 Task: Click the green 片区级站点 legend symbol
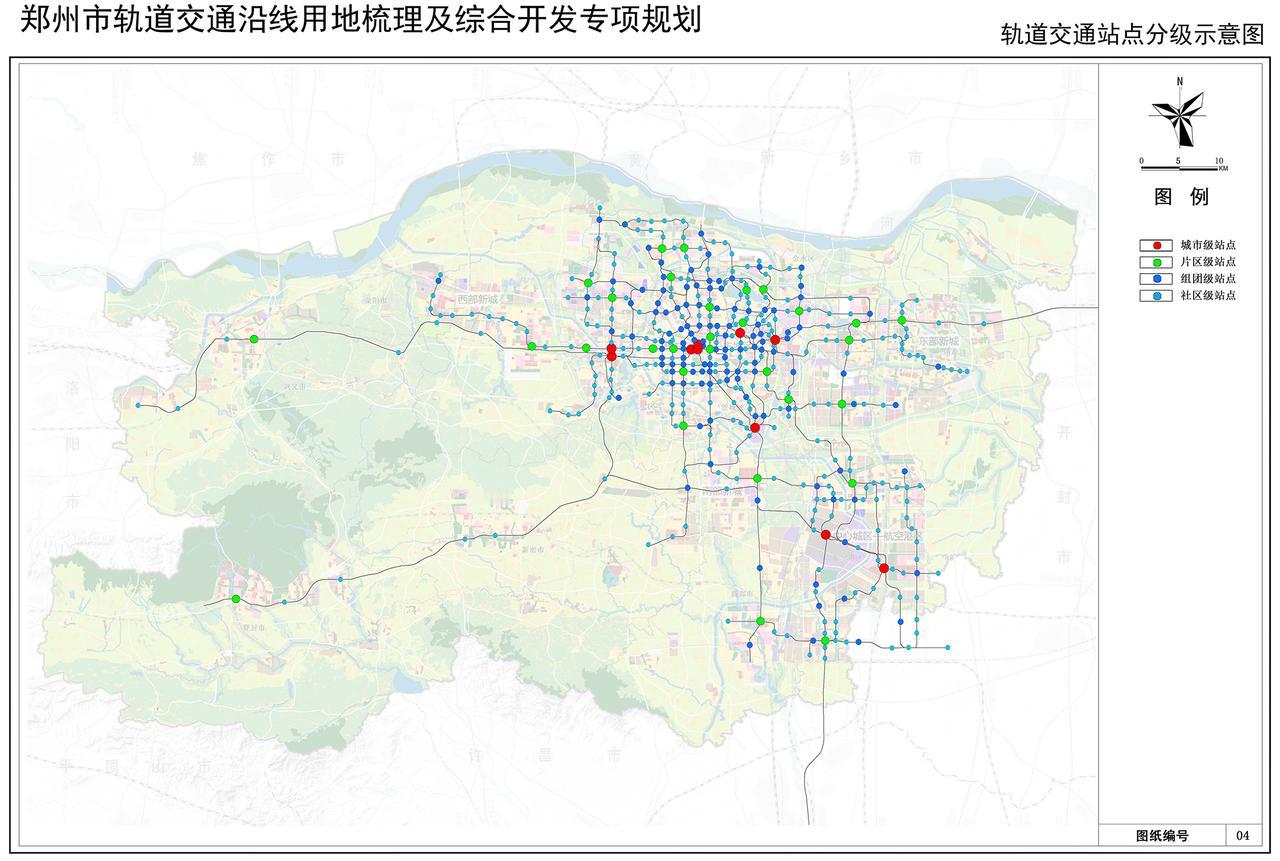point(1157,262)
